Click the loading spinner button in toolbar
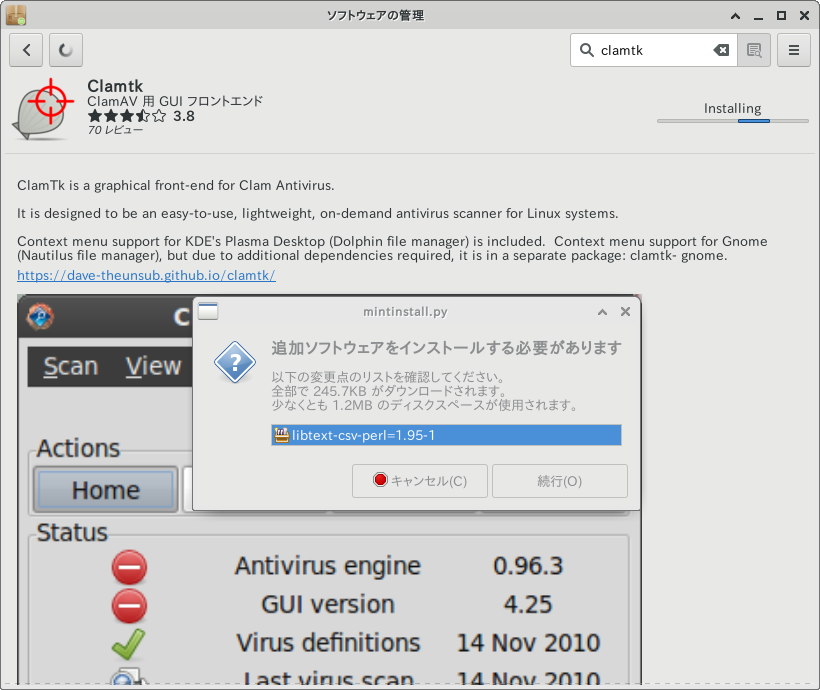This screenshot has height=690, width=820. point(66,50)
